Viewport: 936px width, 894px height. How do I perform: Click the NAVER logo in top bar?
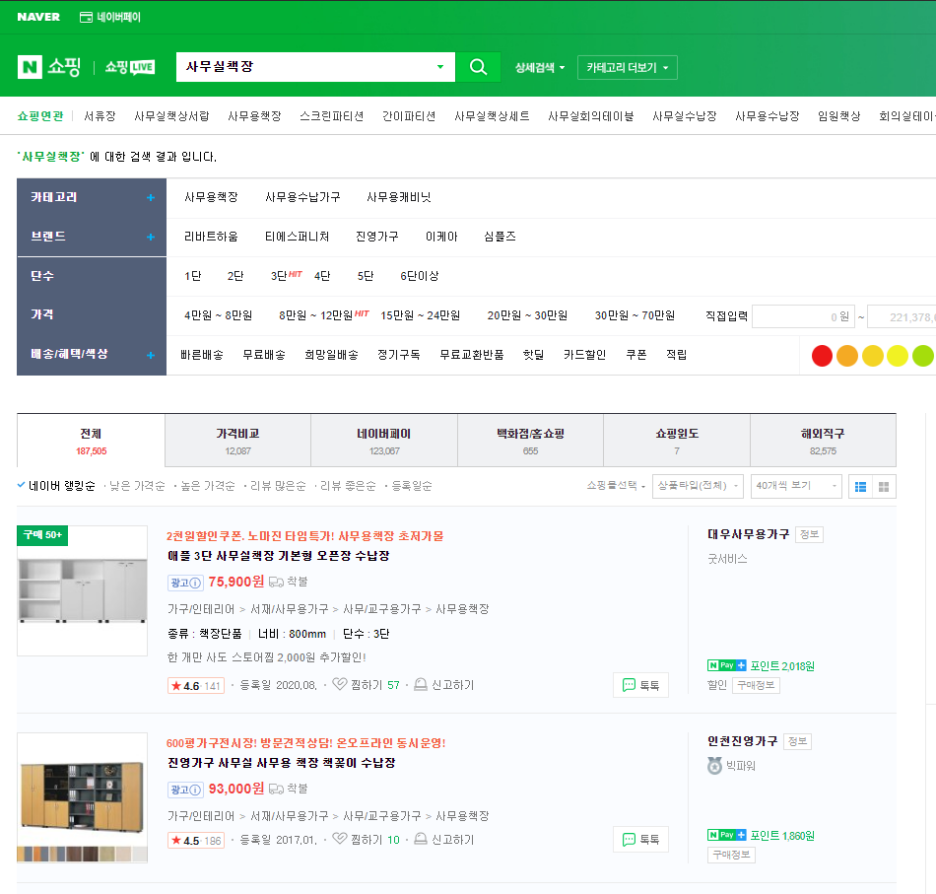(38, 17)
